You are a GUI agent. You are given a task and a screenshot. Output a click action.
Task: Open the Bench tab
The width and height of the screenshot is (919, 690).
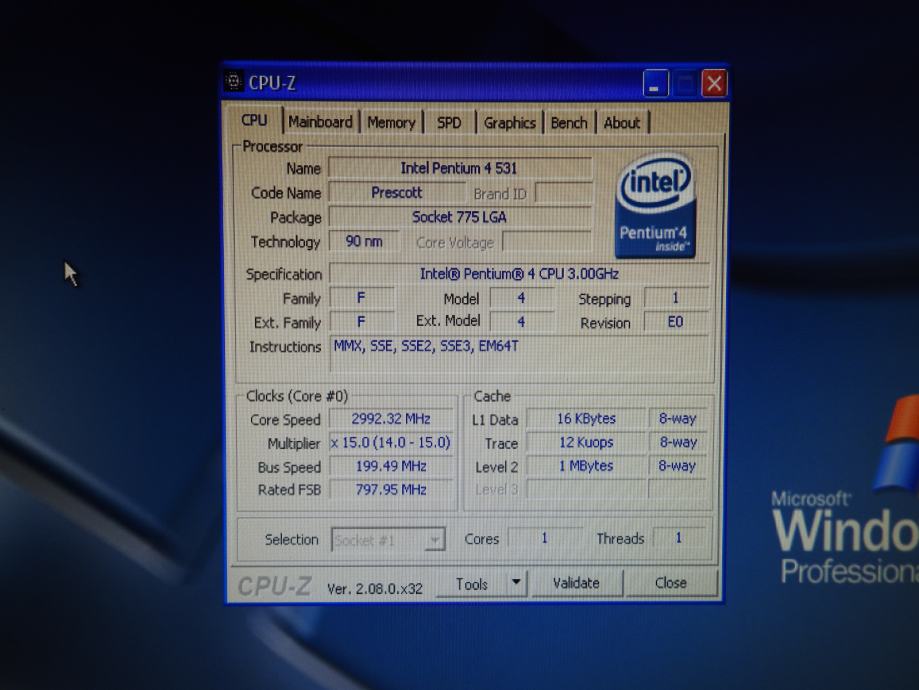coord(569,123)
